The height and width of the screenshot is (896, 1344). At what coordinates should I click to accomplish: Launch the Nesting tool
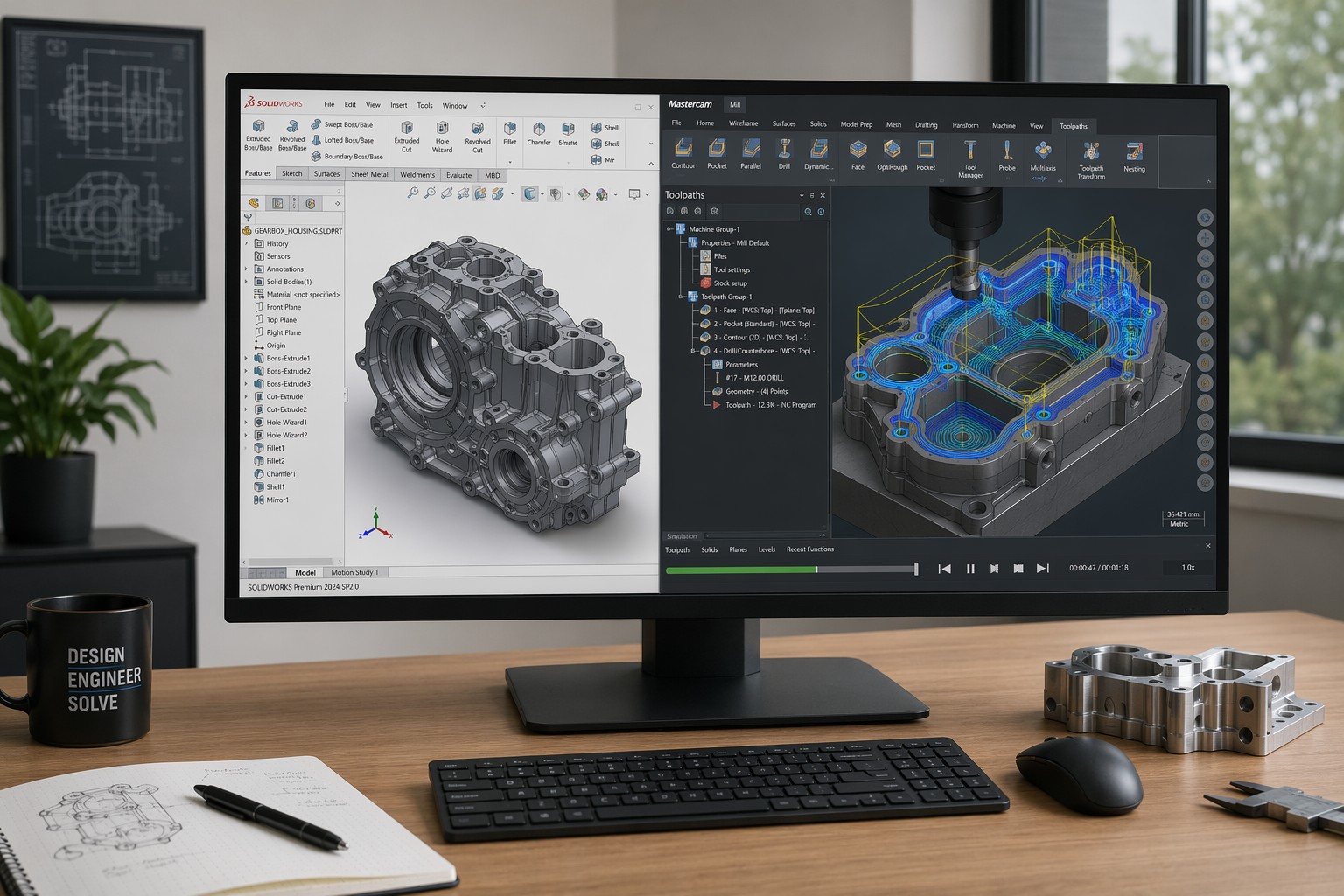coord(1134,157)
